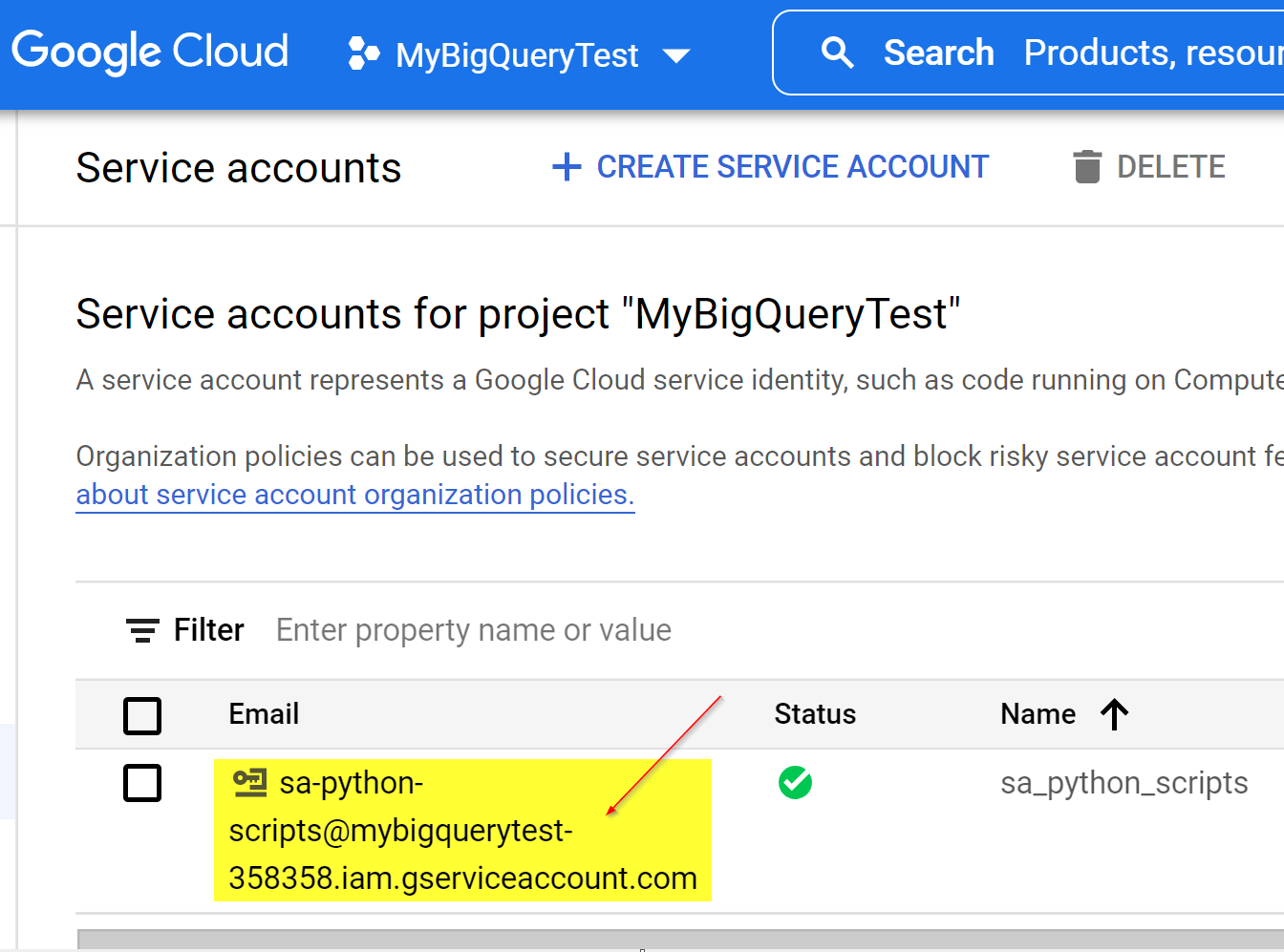Select the sa-python-scripts row checkbox
Viewport: 1284px width, 952px height.
tap(142, 783)
